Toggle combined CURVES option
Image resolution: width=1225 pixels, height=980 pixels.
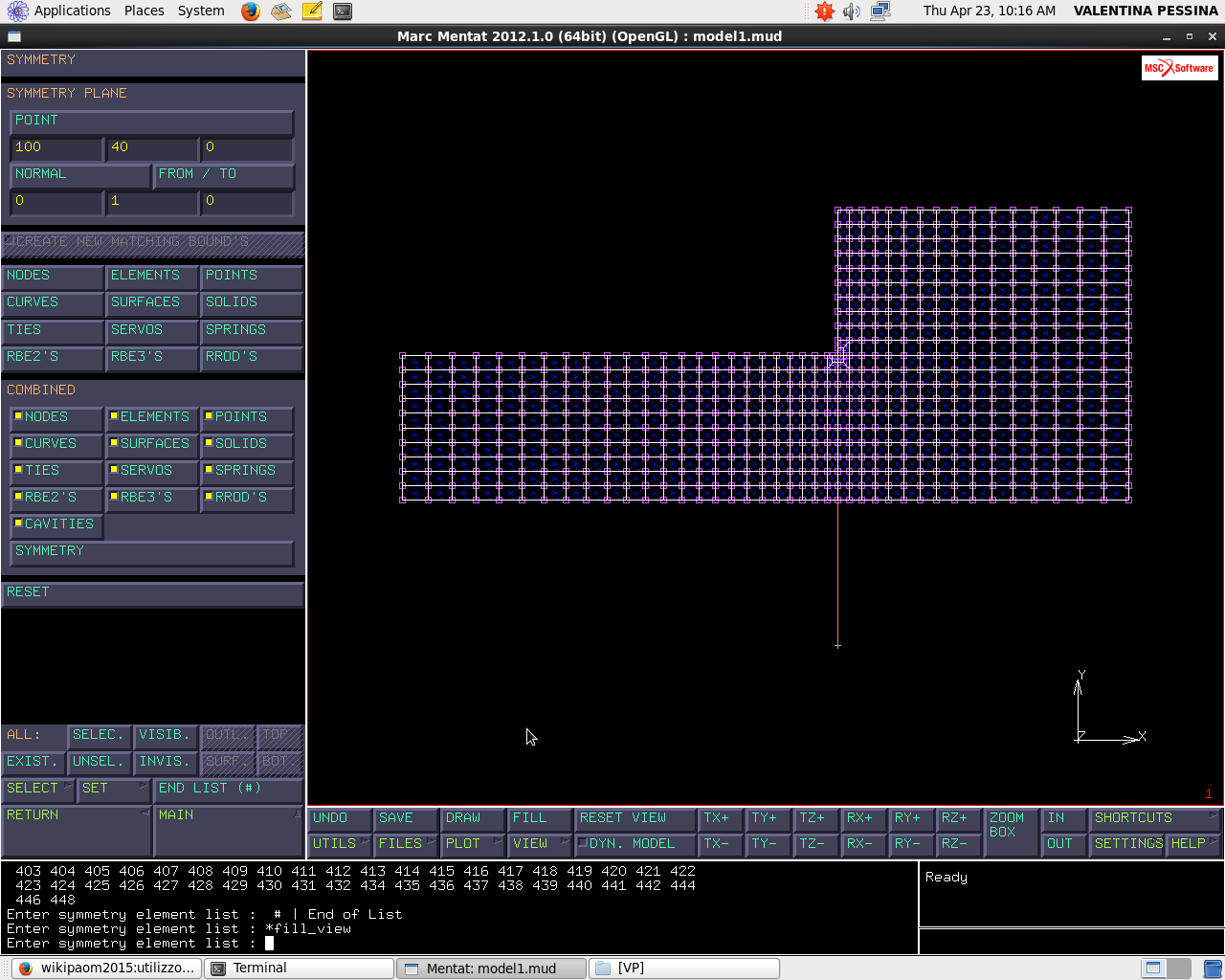[56, 444]
